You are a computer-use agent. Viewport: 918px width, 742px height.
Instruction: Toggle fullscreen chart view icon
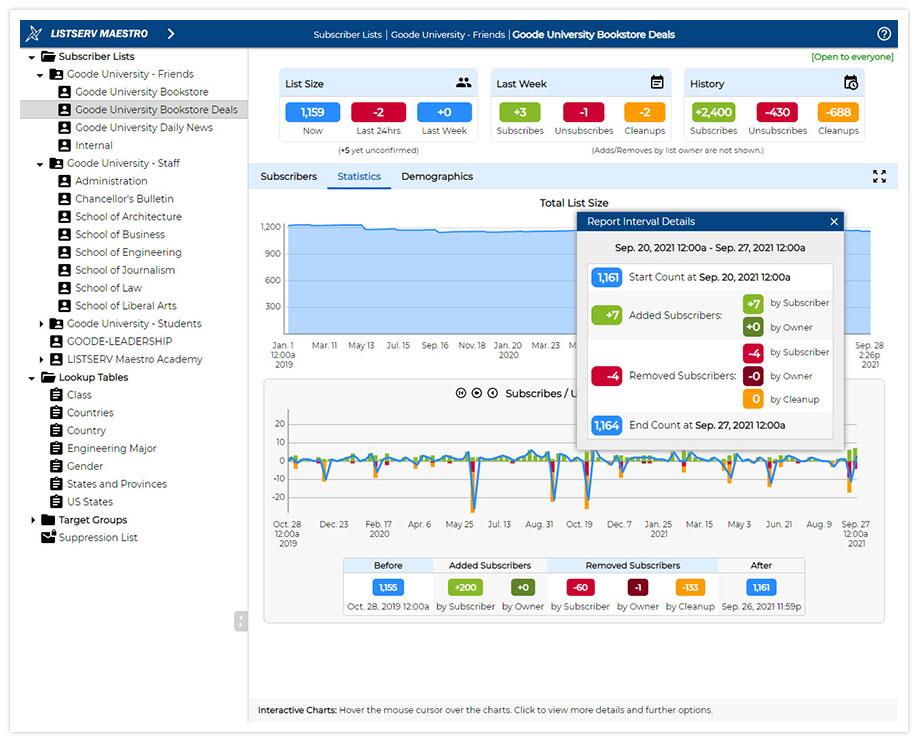pyautogui.click(x=879, y=176)
